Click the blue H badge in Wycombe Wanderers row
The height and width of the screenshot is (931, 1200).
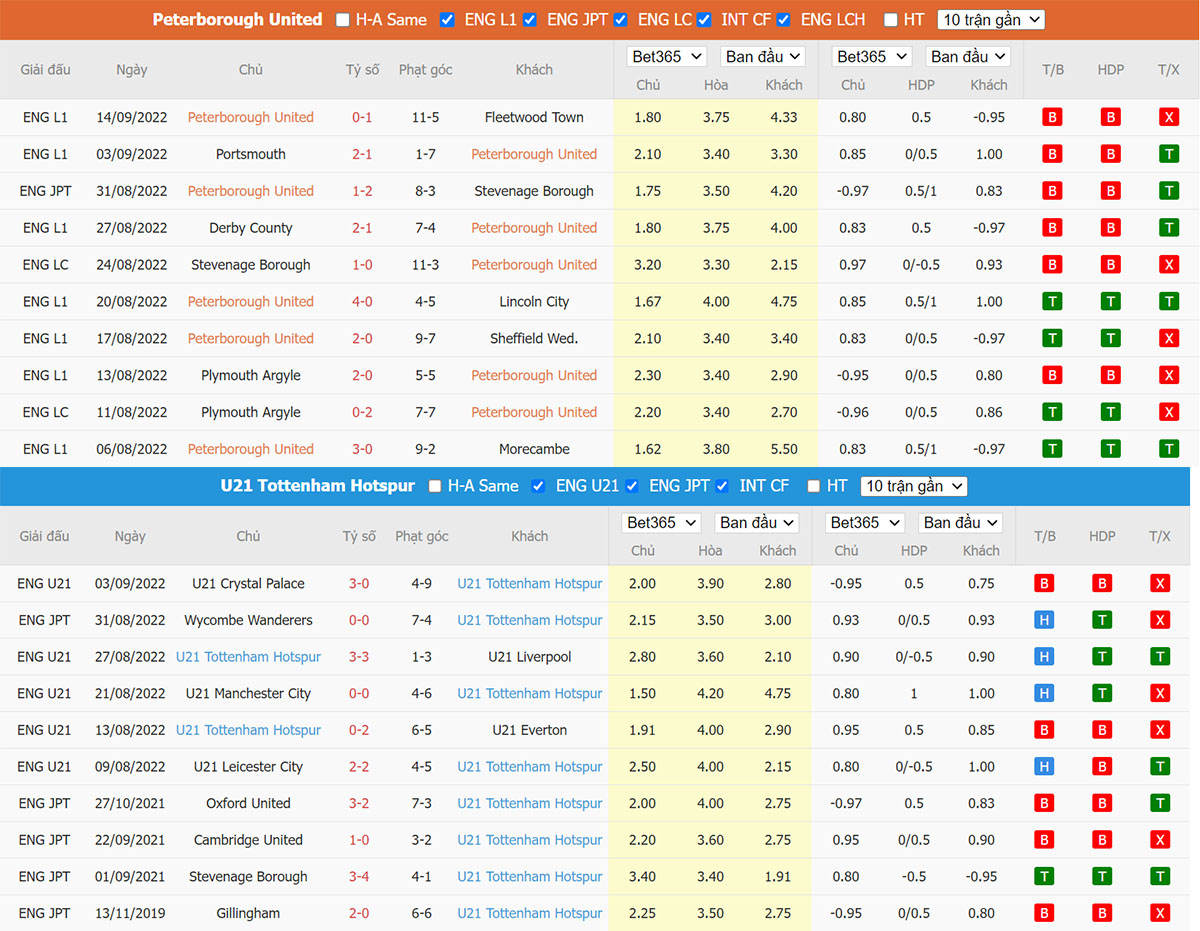pyautogui.click(x=1044, y=620)
